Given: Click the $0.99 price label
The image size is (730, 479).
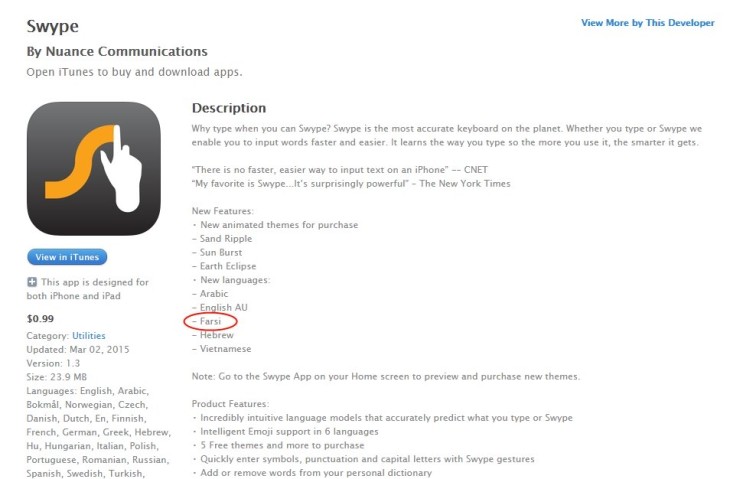Looking at the screenshot, I should pyautogui.click(x=40, y=319).
